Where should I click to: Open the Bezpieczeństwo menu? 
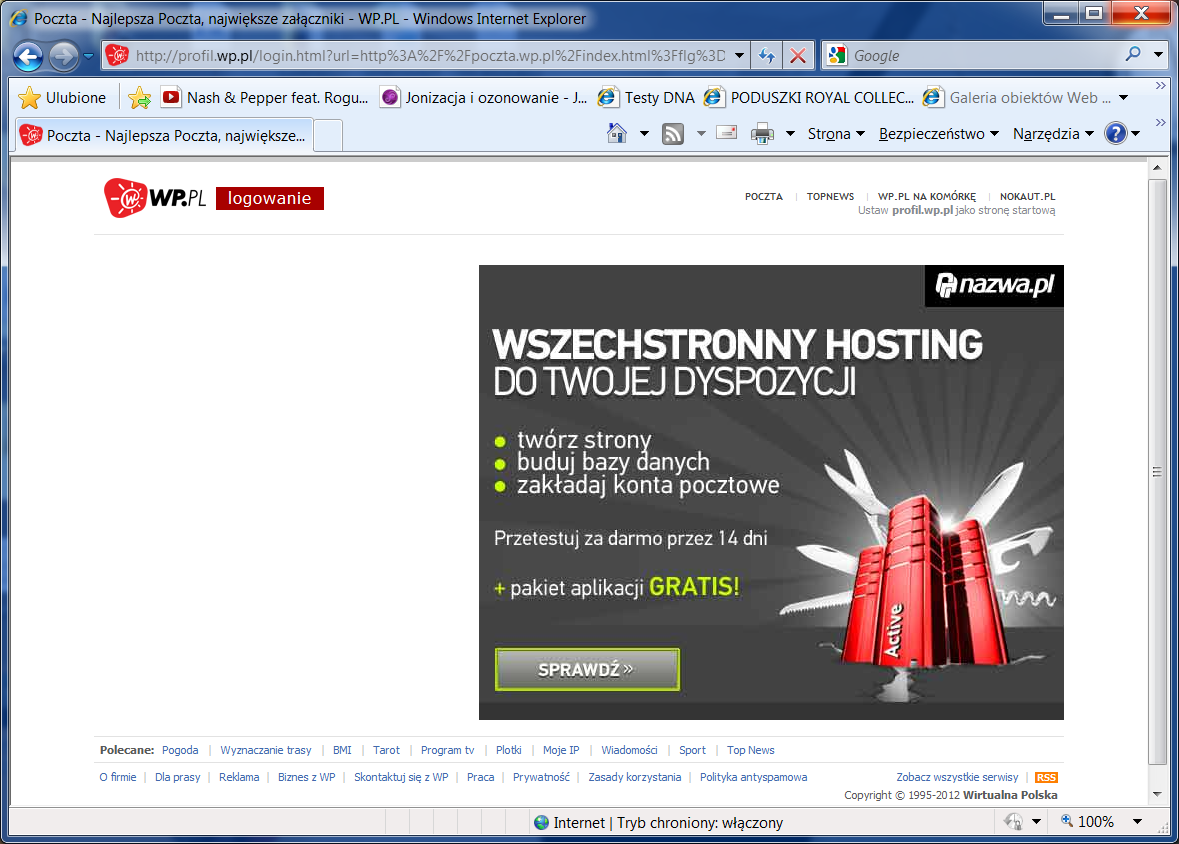point(938,134)
